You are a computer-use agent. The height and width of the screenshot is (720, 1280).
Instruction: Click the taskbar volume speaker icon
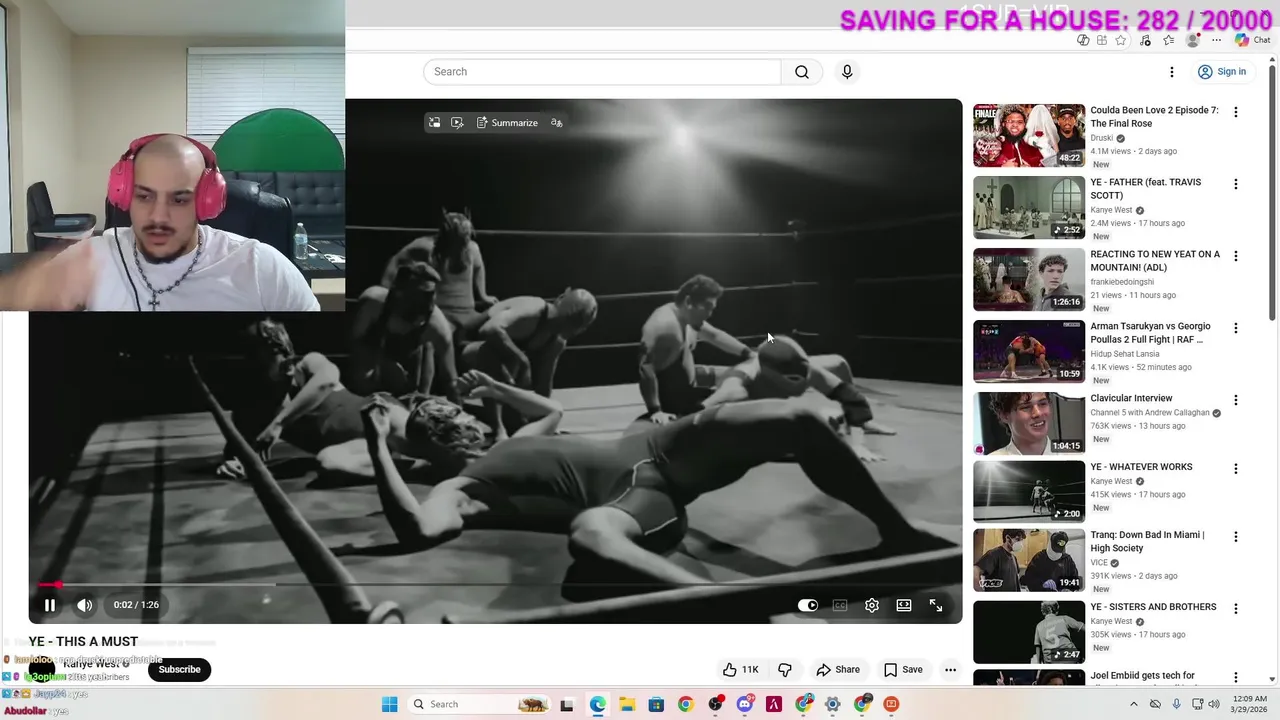pos(1215,704)
